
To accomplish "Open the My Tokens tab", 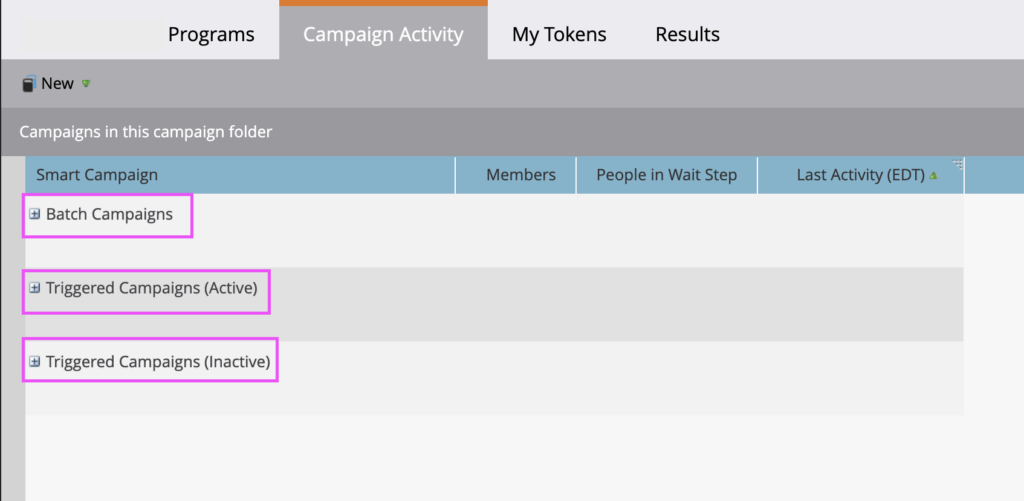I will [x=559, y=34].
